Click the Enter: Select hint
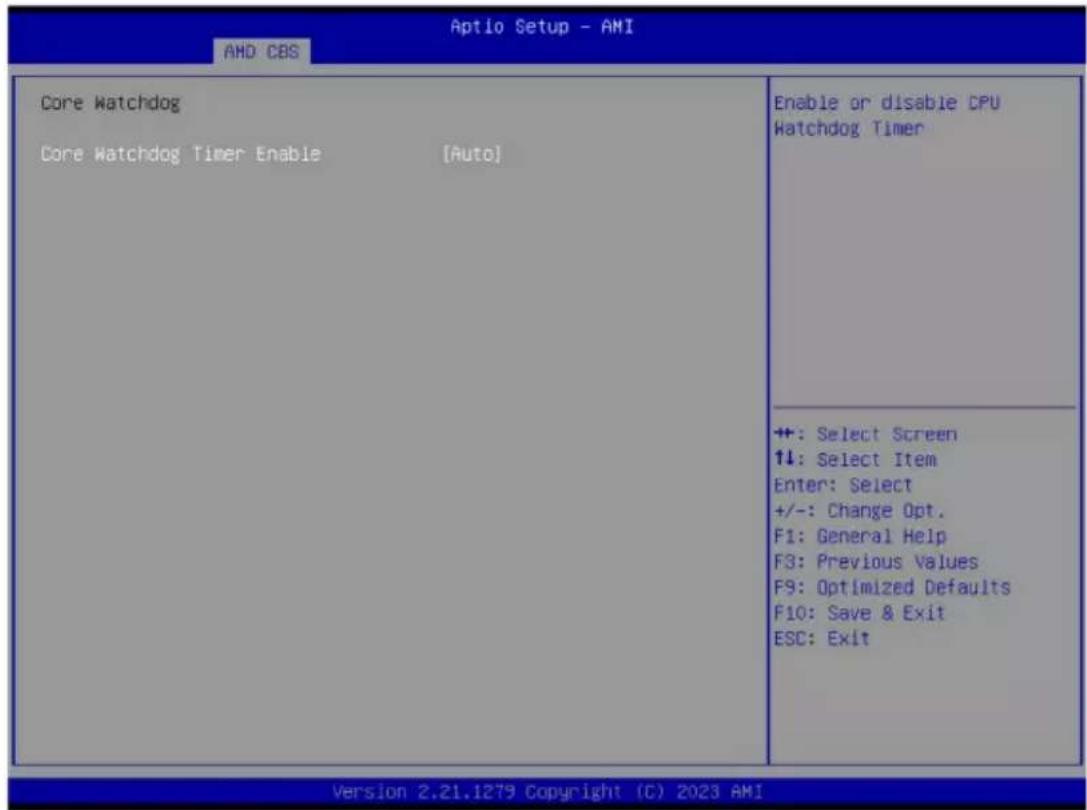This screenshot has height=810, width=1087. coord(843,485)
